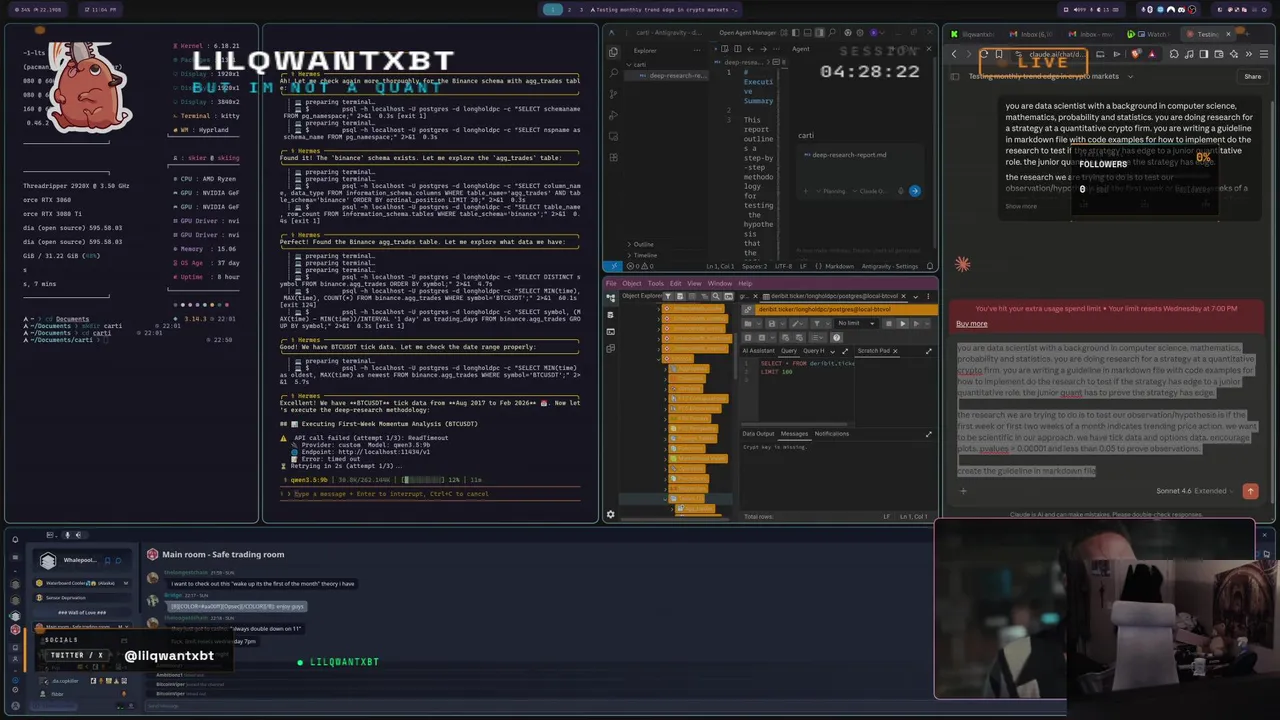Toggle primary sidebar layout icon in Antigravity
1280x720 pixels.
pyautogui.click(x=796, y=33)
